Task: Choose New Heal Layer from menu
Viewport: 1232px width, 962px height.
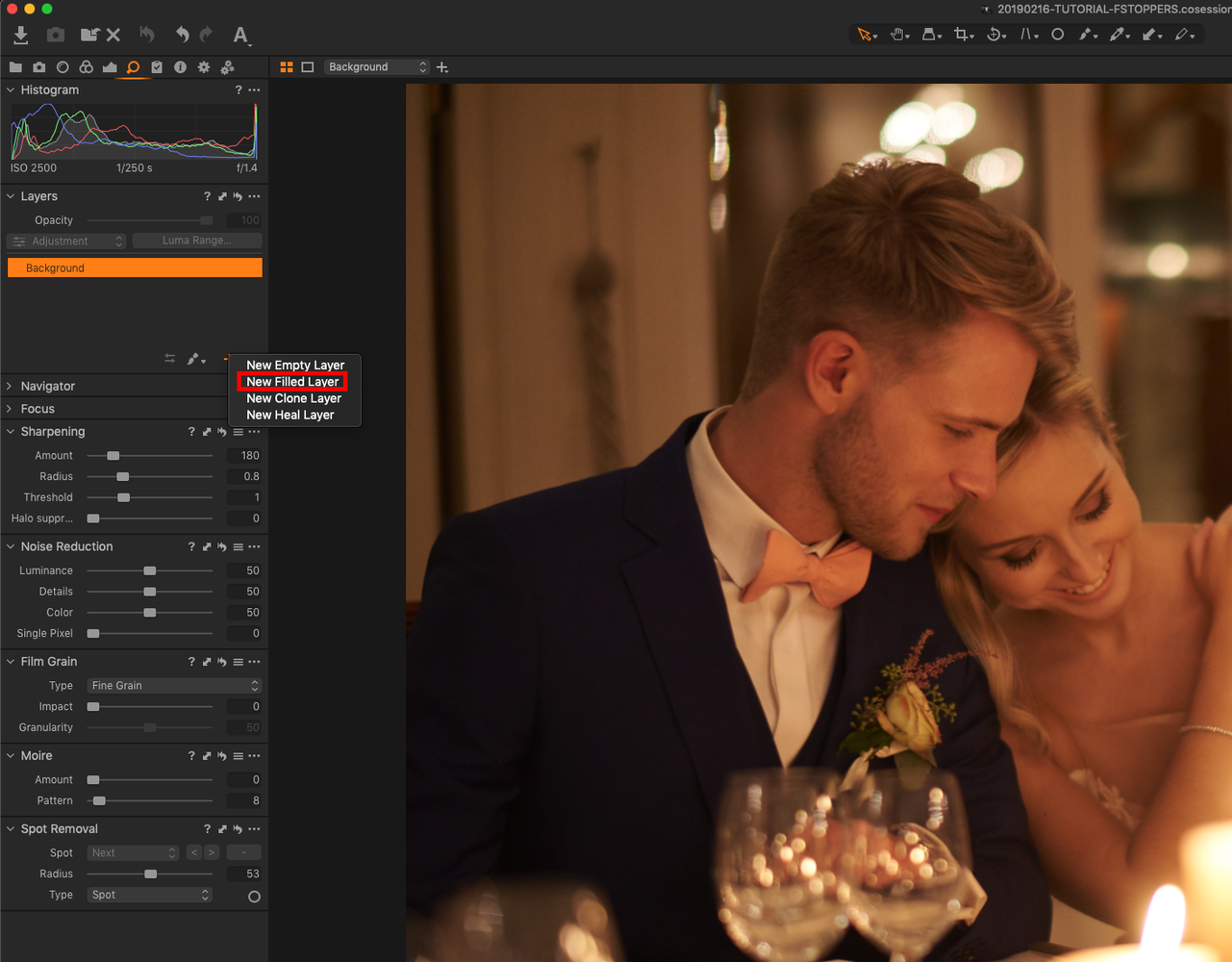Action: click(289, 416)
